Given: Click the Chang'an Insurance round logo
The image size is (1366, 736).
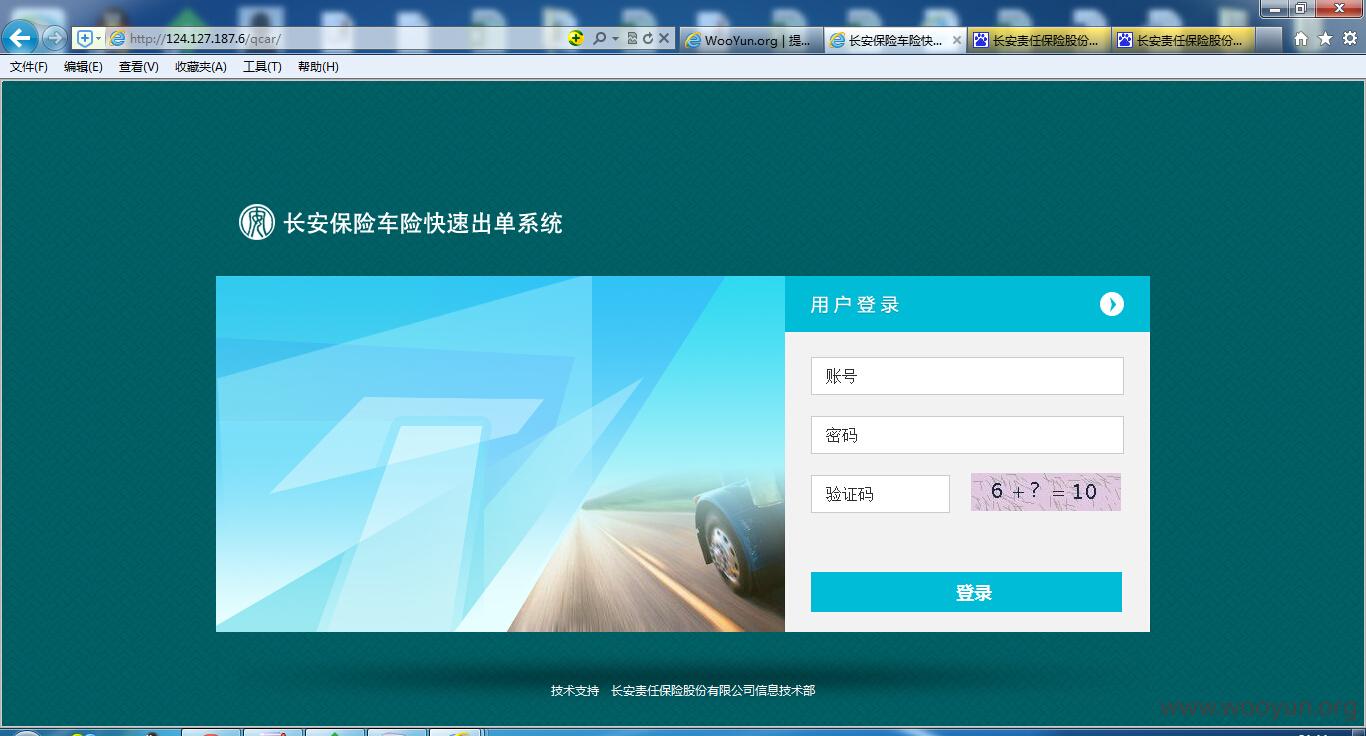Looking at the screenshot, I should click(256, 222).
